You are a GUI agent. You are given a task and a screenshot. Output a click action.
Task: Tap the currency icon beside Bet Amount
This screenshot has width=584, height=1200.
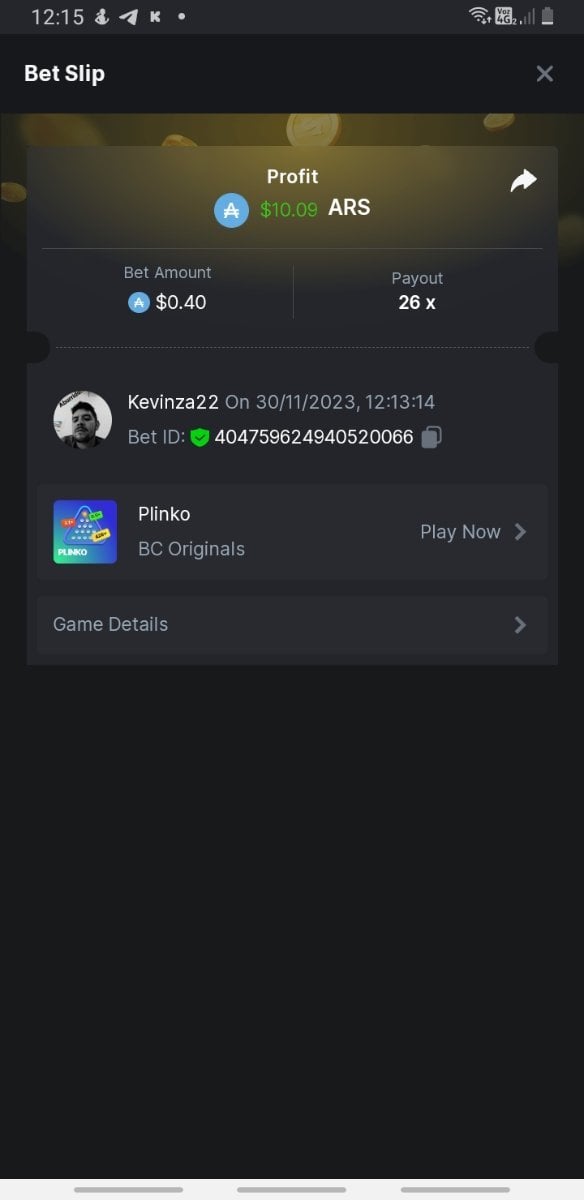(x=139, y=302)
